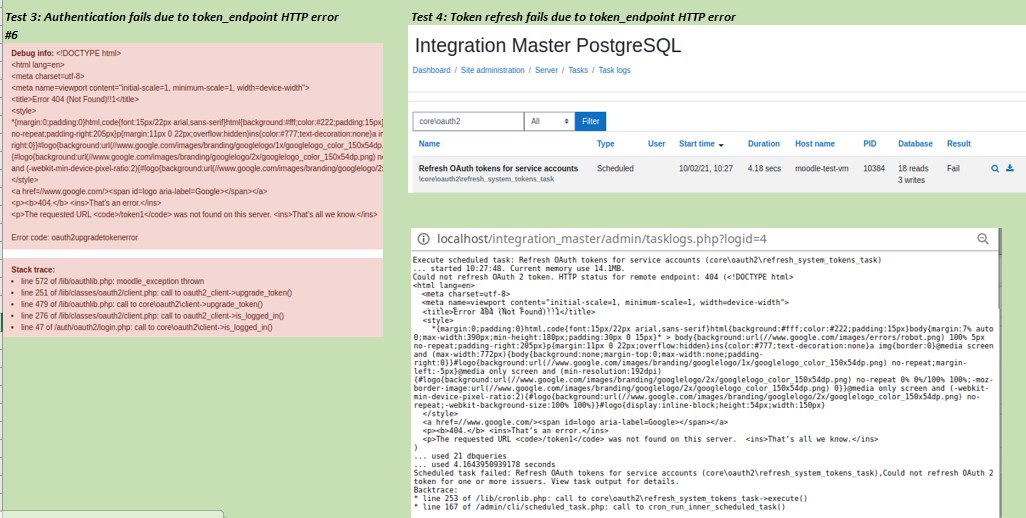Click the download log icon in the task row
Image resolution: width=1026 pixels, height=518 pixels.
point(1009,169)
